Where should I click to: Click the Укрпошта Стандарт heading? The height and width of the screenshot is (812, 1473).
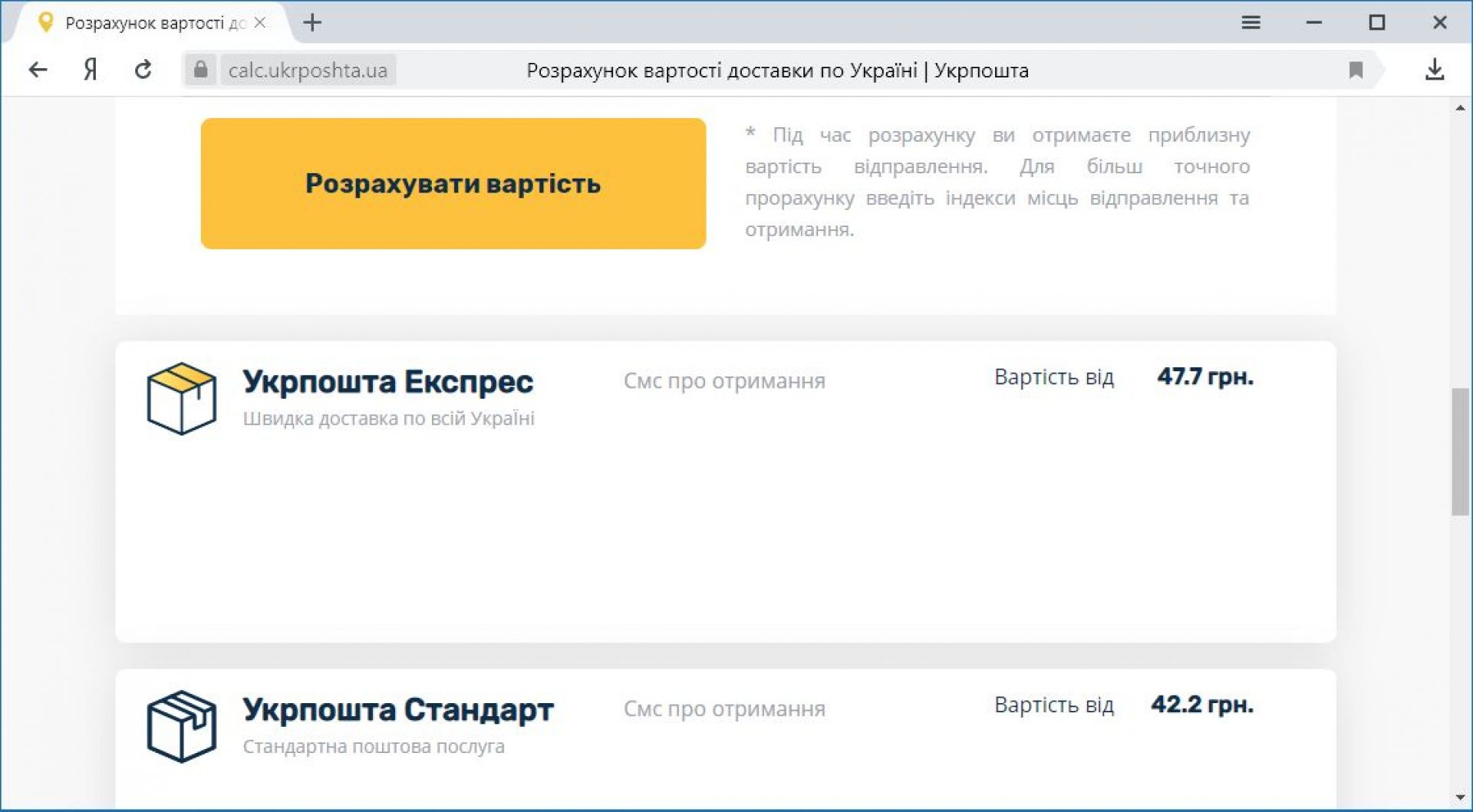(397, 710)
